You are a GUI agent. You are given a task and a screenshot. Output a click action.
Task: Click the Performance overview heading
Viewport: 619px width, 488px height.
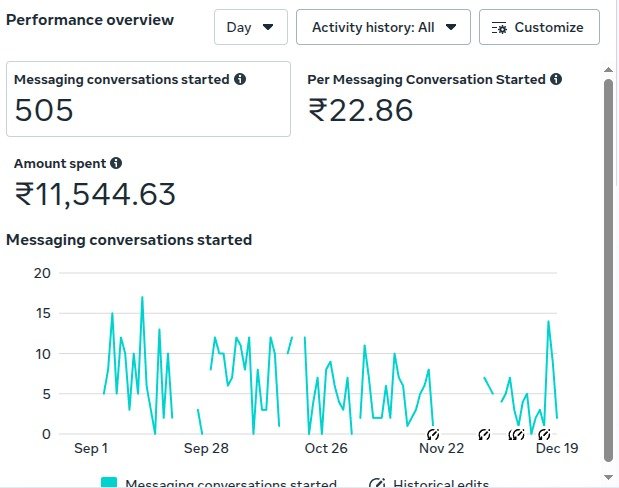click(x=90, y=20)
